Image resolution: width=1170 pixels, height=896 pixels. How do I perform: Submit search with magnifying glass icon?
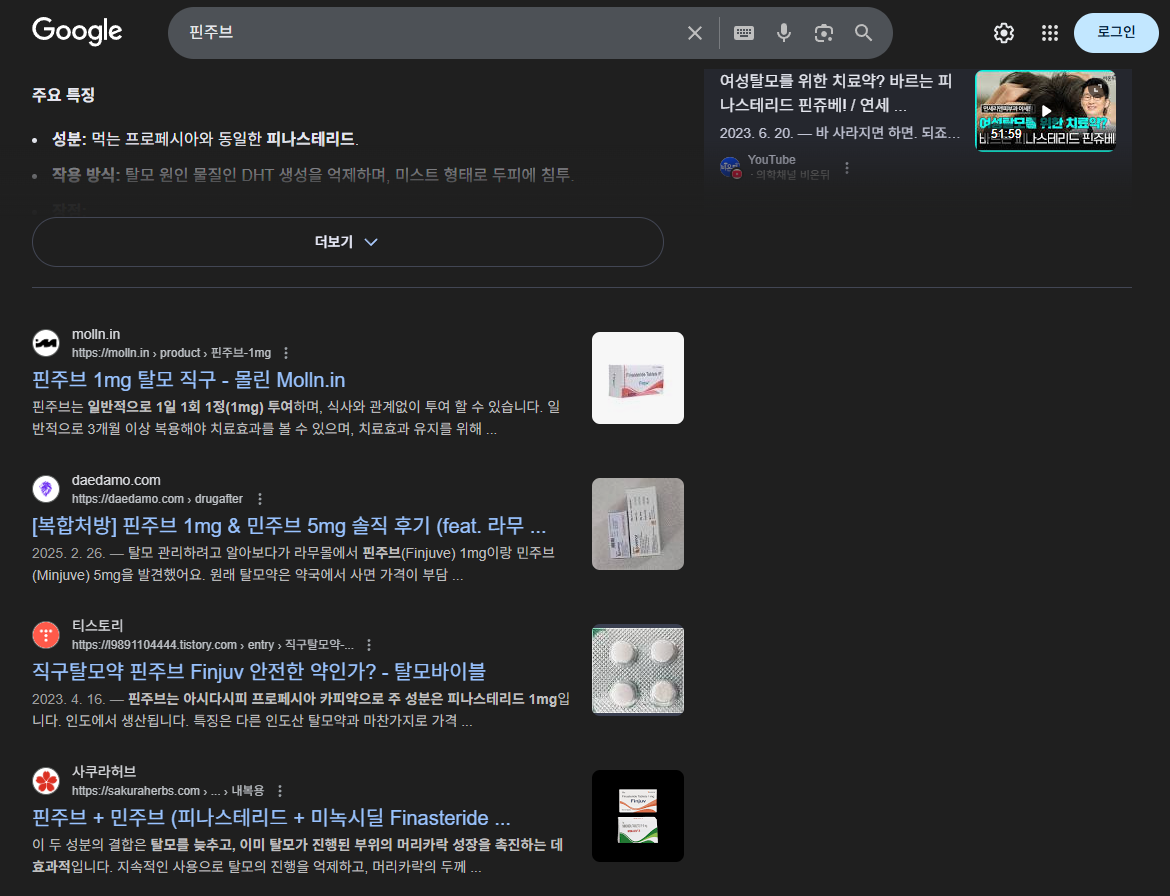point(863,33)
